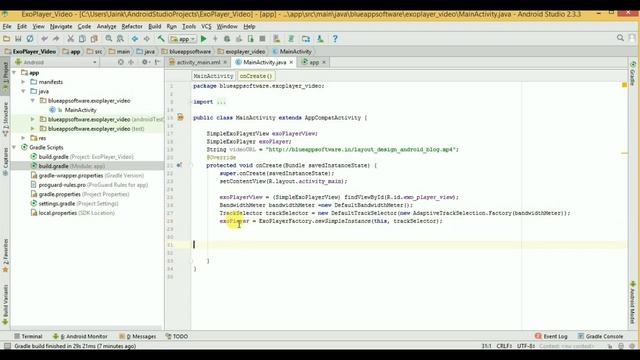Run the app with the green play icon
Viewport: 640px width, 360px height.
point(204,39)
